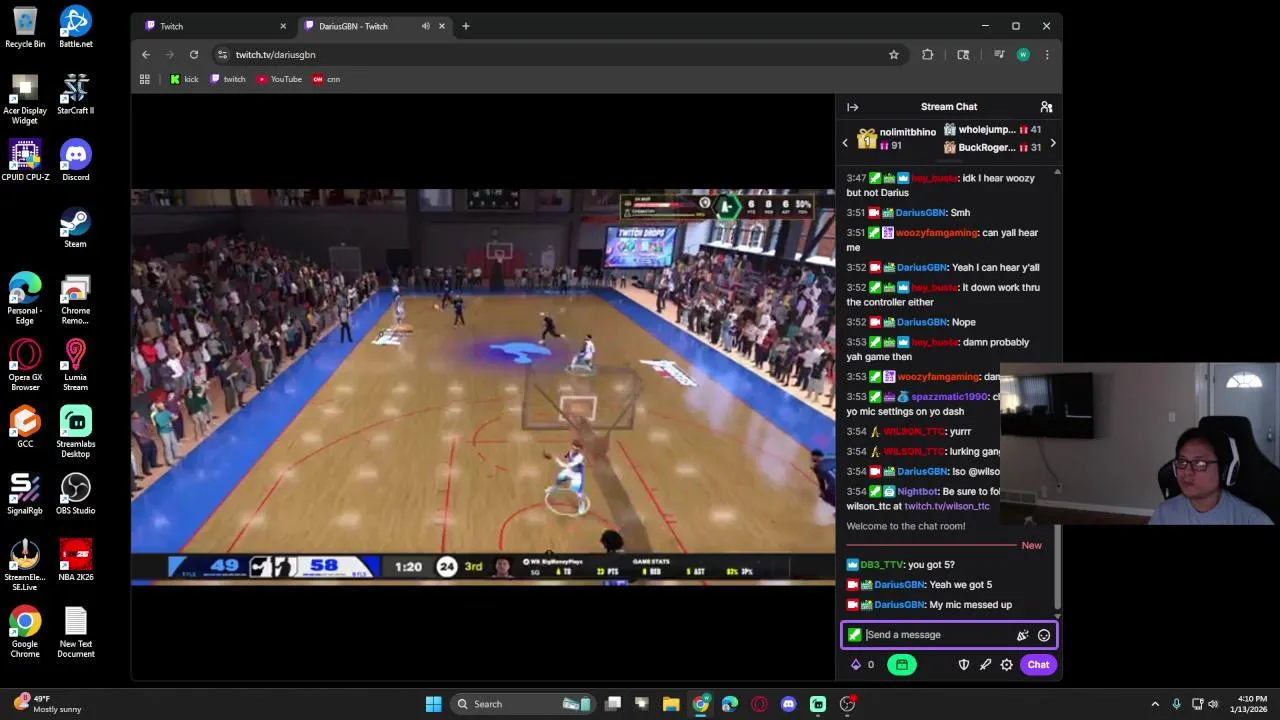Open the twitch bookmark
Viewport: 1280px width, 720px height.
click(x=228, y=79)
